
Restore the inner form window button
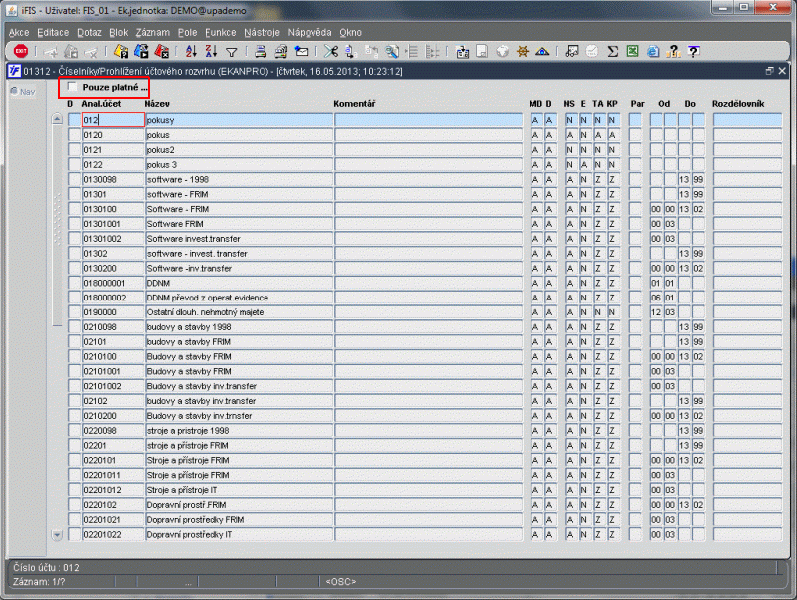pos(770,71)
